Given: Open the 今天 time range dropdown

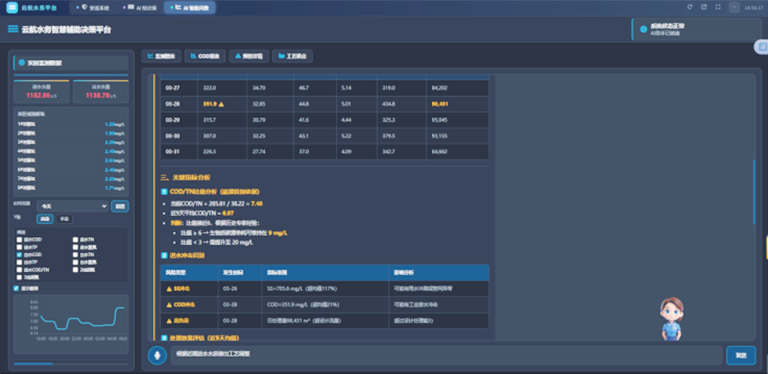Looking at the screenshot, I should [72, 206].
